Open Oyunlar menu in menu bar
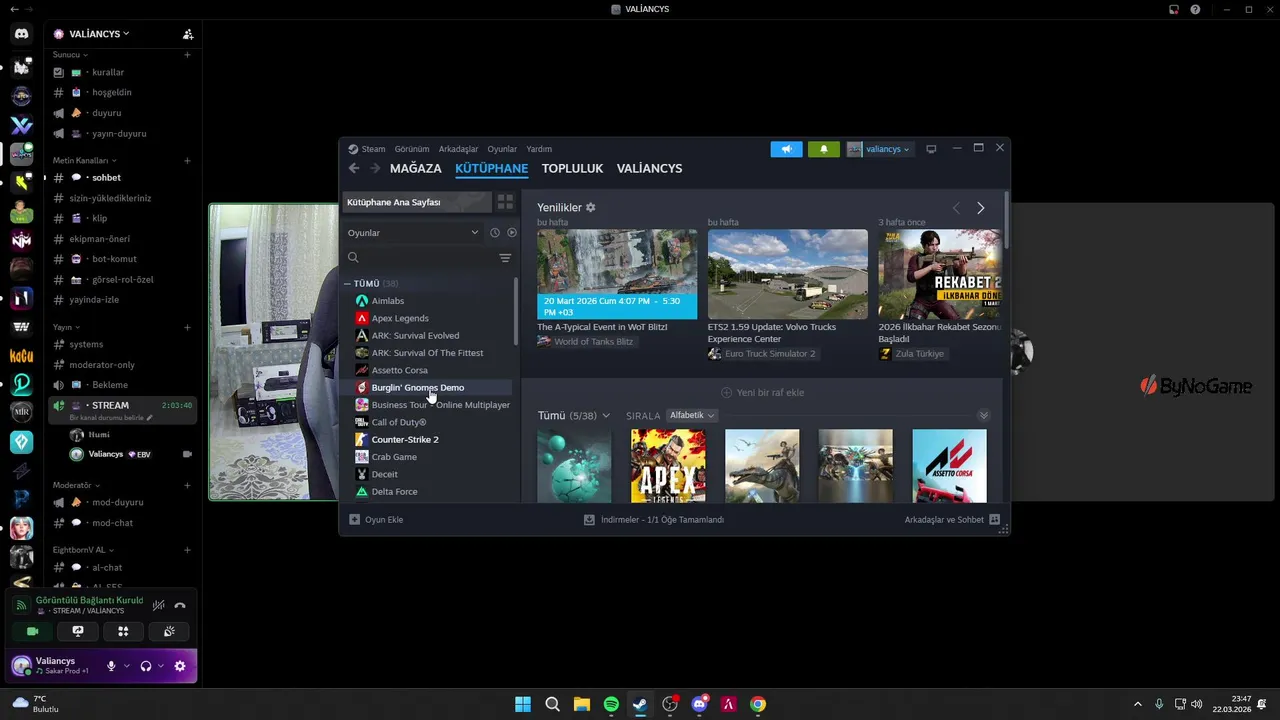The height and width of the screenshot is (720, 1280). [x=502, y=149]
